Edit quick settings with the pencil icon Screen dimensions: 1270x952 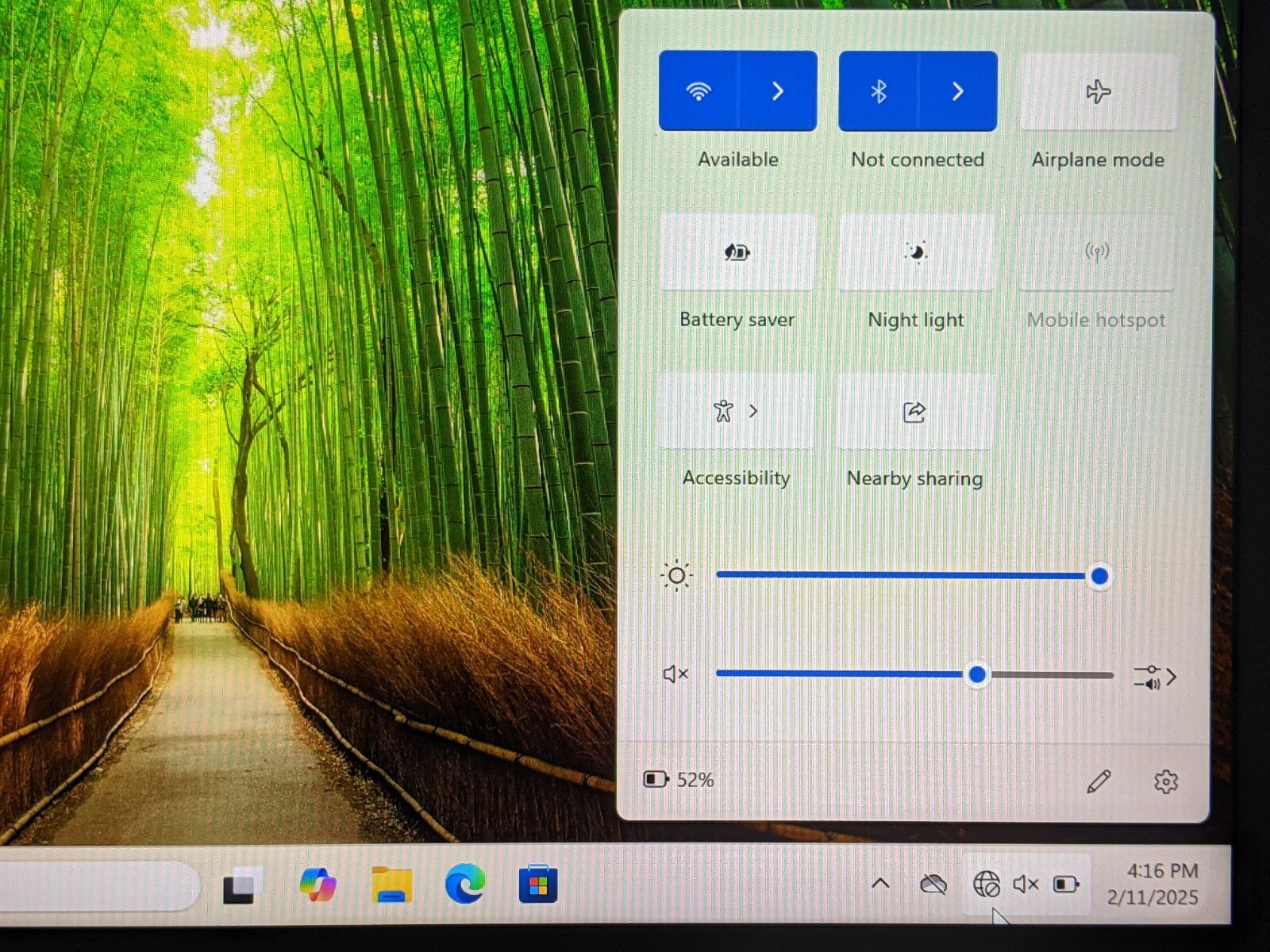[x=1099, y=781]
